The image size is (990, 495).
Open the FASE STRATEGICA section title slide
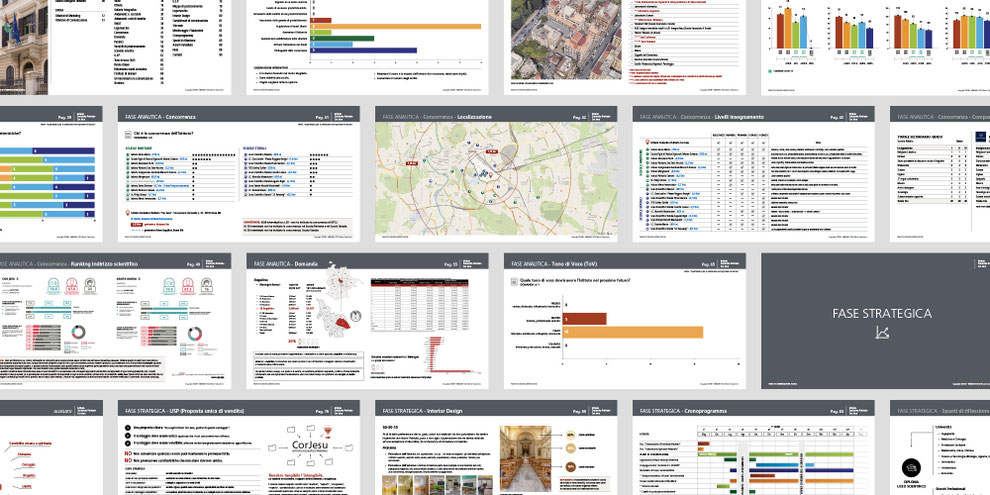click(876, 321)
